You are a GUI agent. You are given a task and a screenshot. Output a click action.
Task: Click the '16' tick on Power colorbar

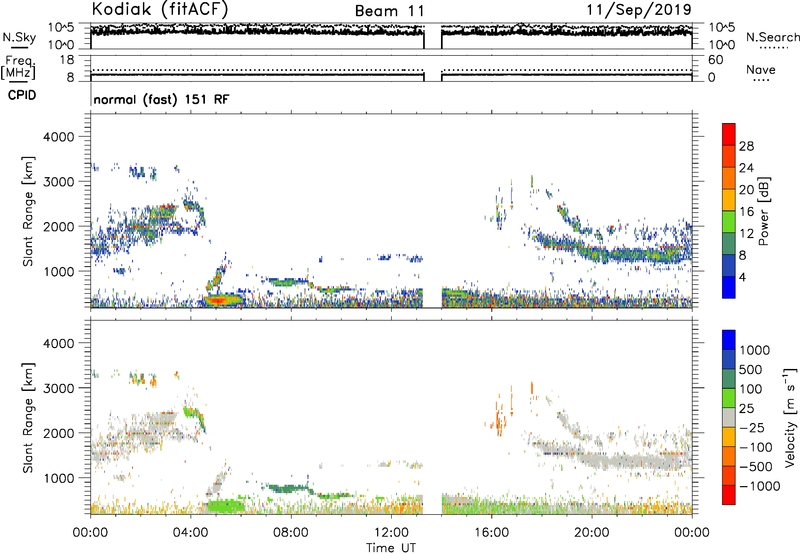[x=746, y=212]
